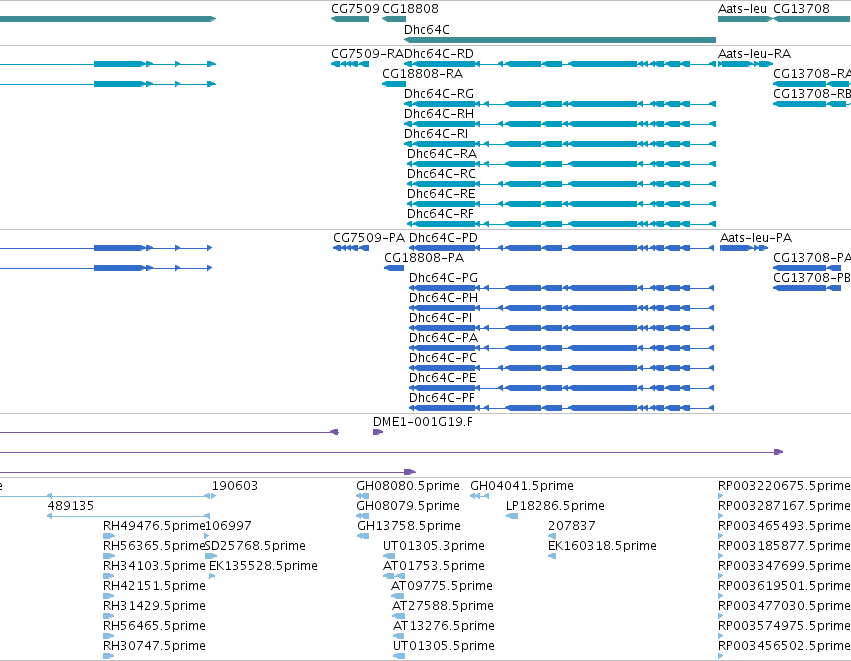Click EST RH56465.5prime
This screenshot has height=661, width=851.
click(154, 626)
